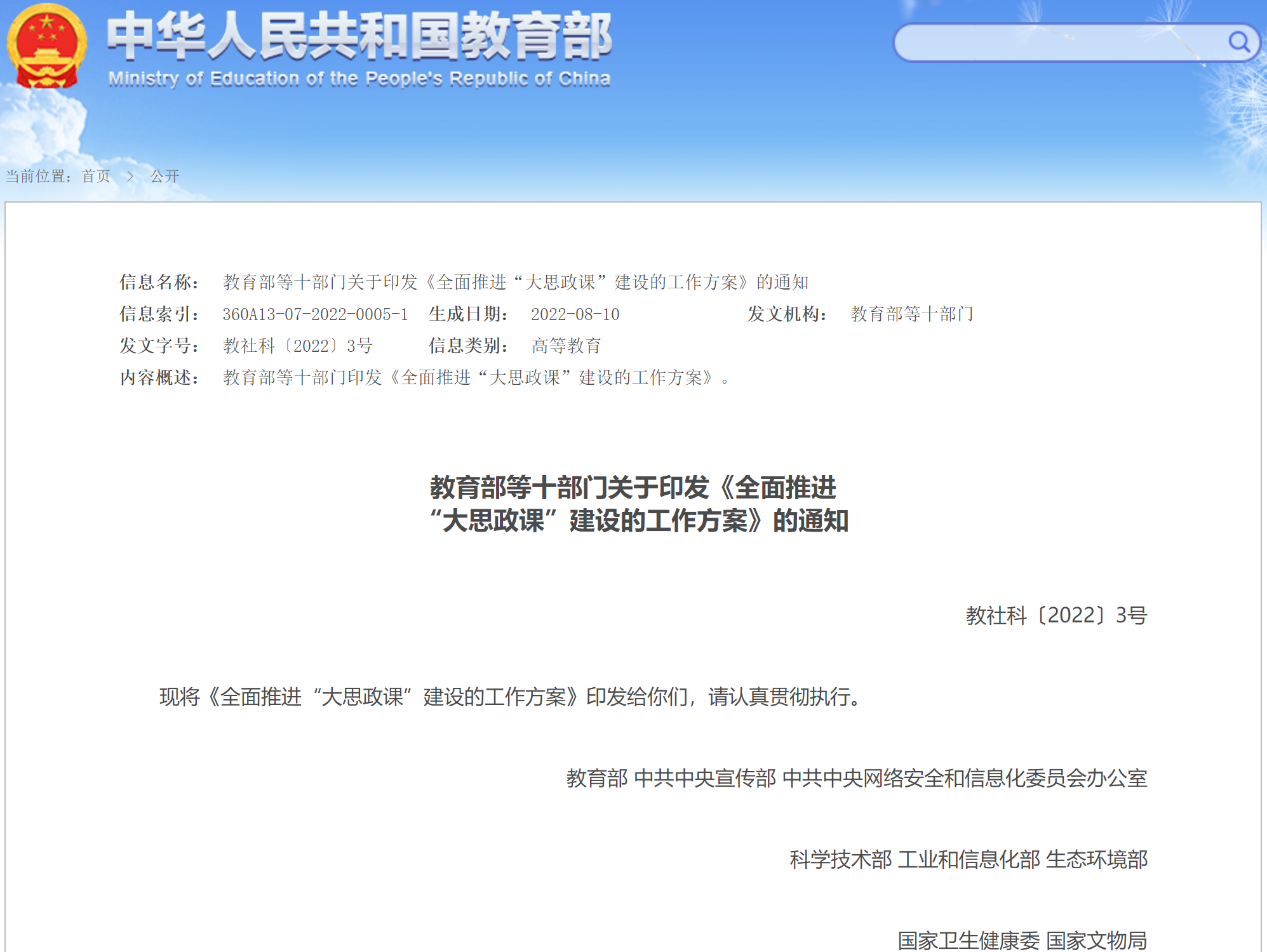The width and height of the screenshot is (1267, 952).
Task: Click the 信息索引 label
Action: (x=159, y=314)
